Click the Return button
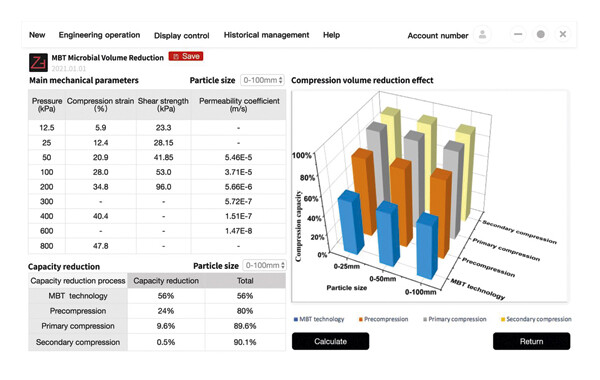Image resolution: width=600 pixels, height=380 pixels. 532,341
